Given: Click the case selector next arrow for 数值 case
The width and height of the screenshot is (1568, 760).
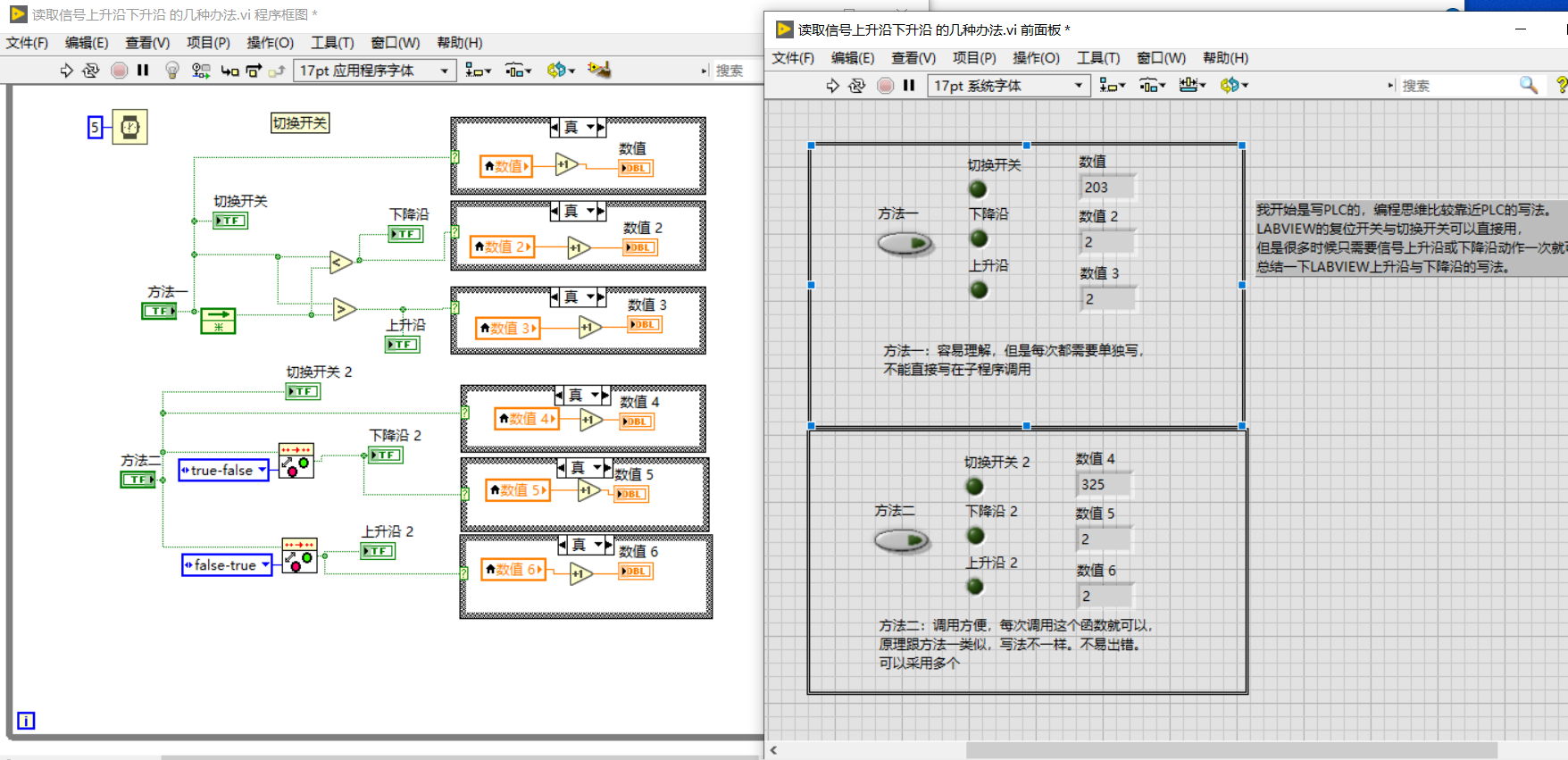Looking at the screenshot, I should (601, 128).
